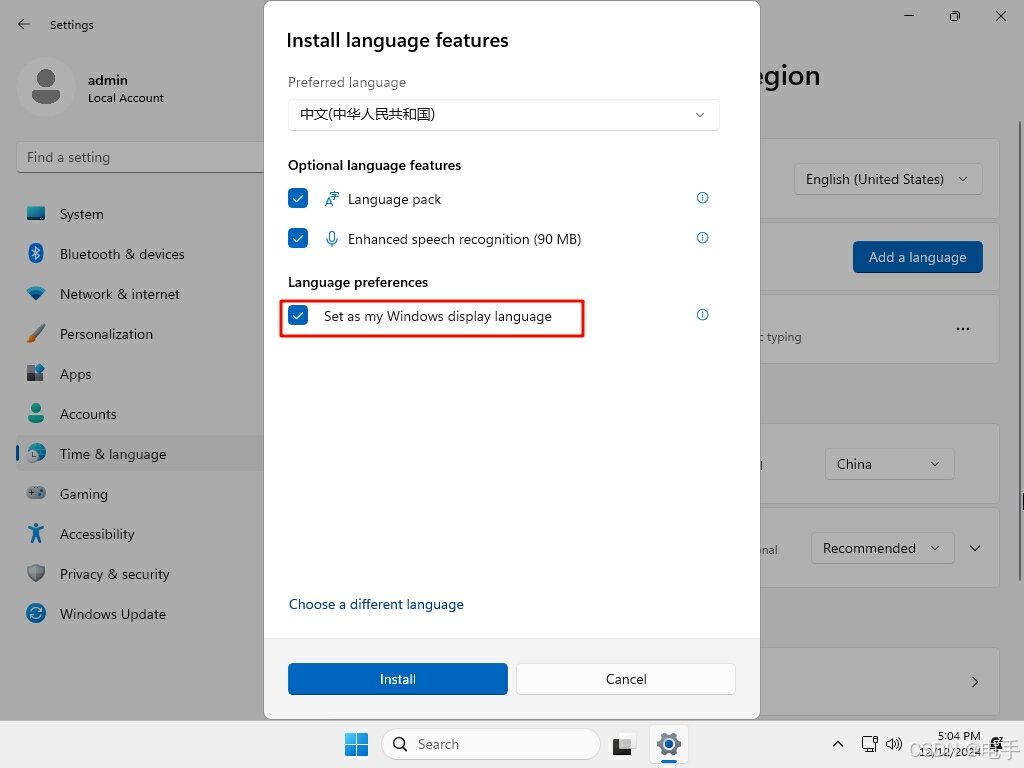Open the Preferred language dropdown
1024x768 pixels.
(x=504, y=115)
